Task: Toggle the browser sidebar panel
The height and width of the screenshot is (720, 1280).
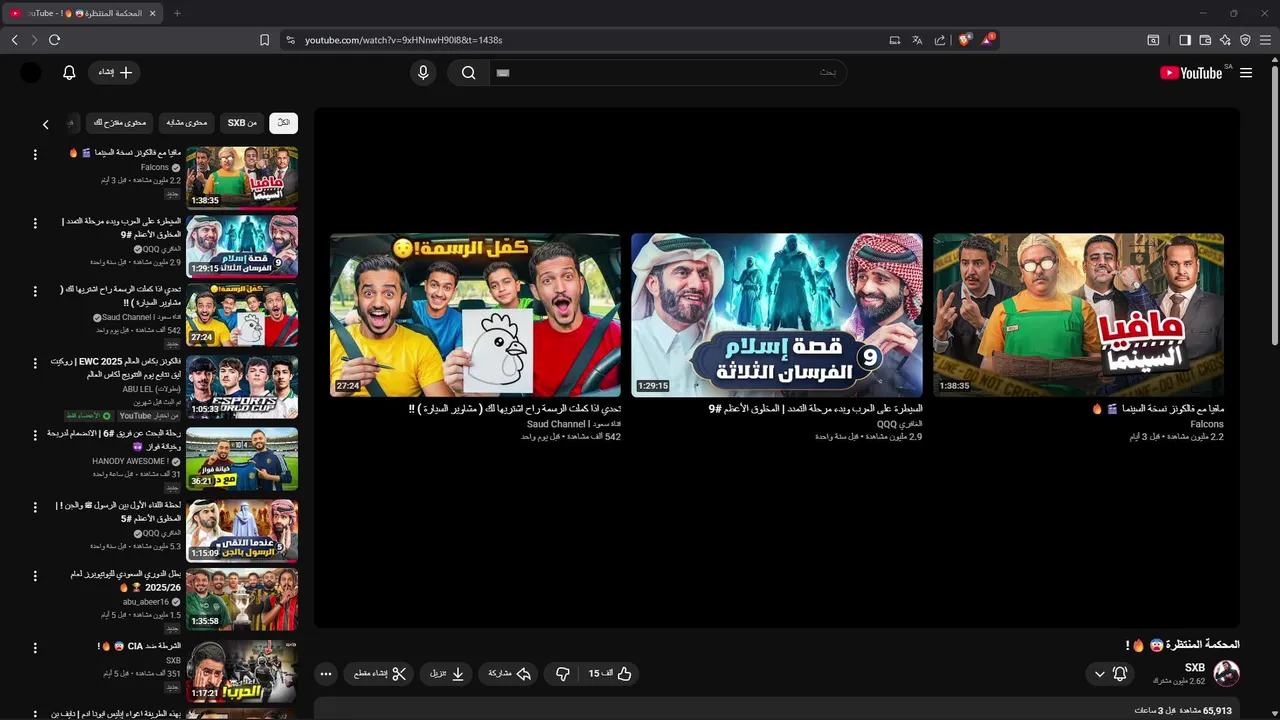Action: pos(1185,40)
